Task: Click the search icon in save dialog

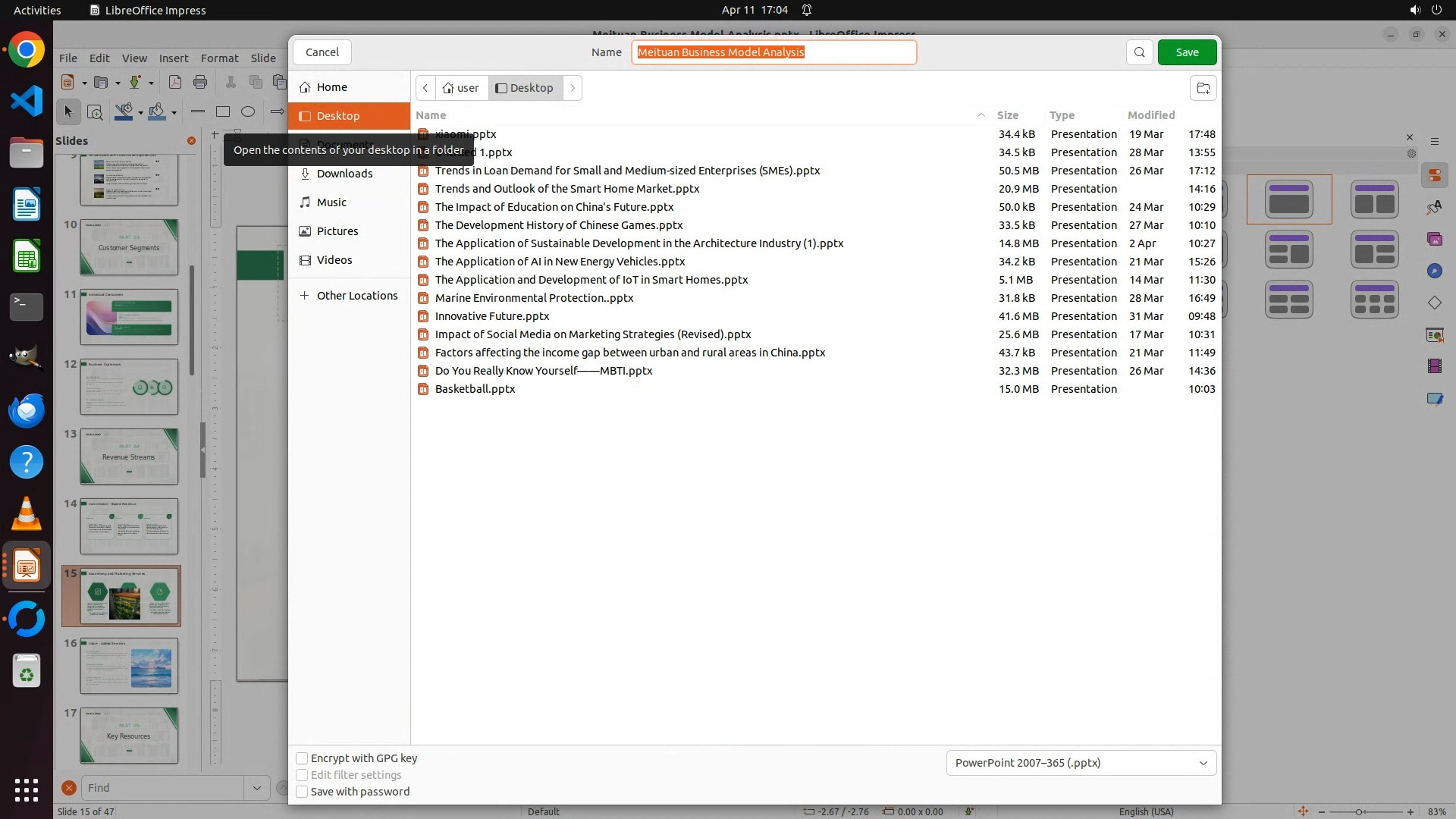Action: pos(1139,52)
